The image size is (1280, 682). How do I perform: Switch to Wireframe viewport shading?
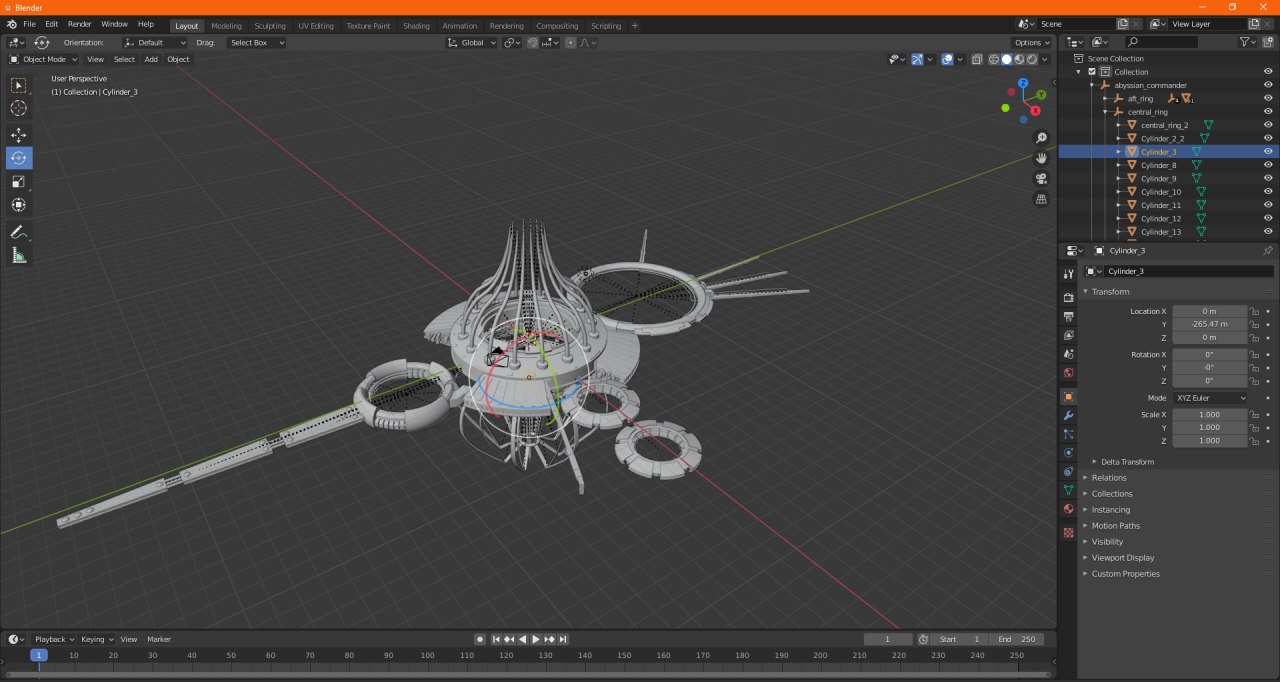(994, 59)
